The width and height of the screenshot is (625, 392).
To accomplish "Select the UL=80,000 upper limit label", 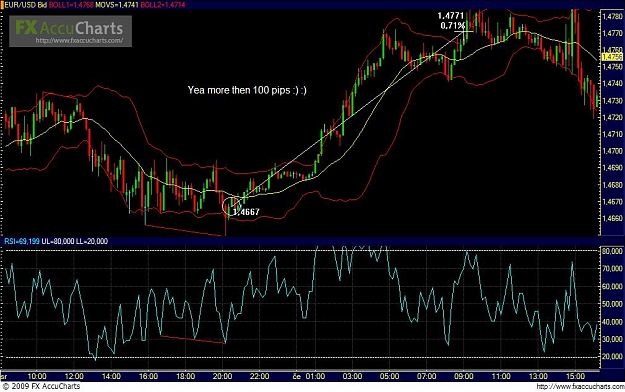I will tap(58, 241).
